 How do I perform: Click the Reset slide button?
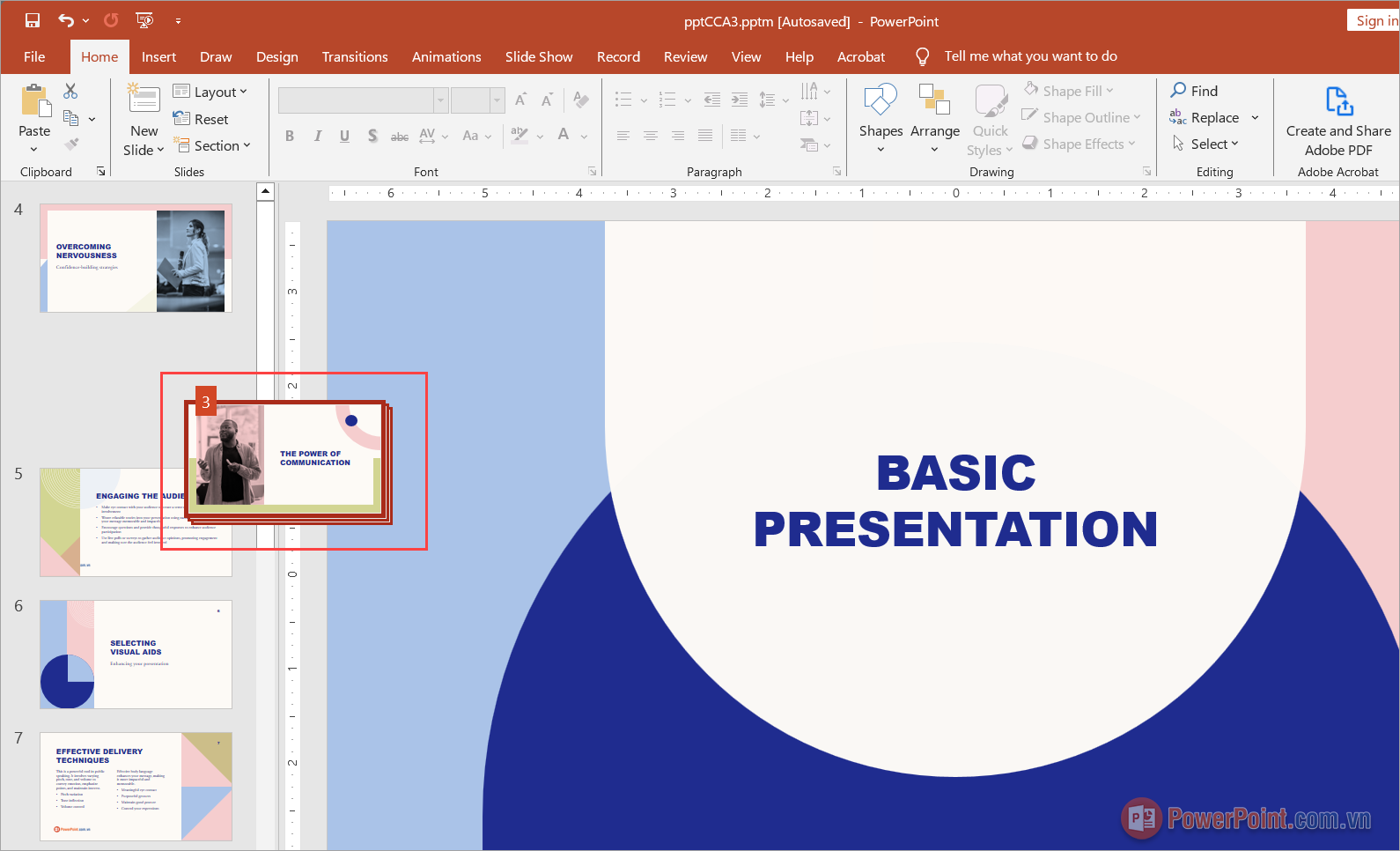pos(201,119)
